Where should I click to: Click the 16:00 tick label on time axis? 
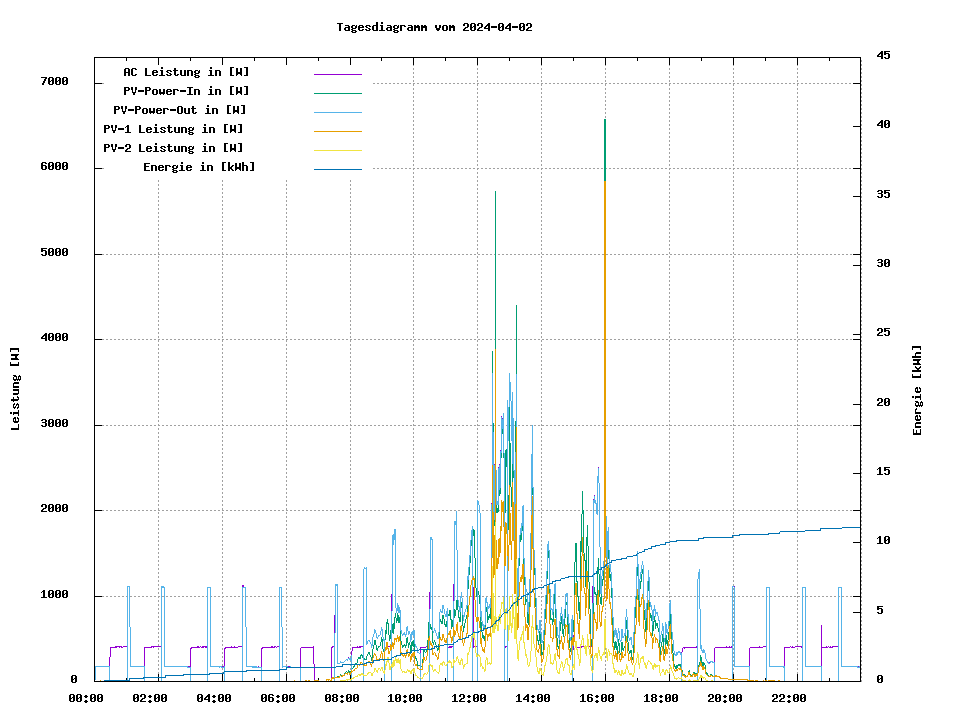[597, 698]
